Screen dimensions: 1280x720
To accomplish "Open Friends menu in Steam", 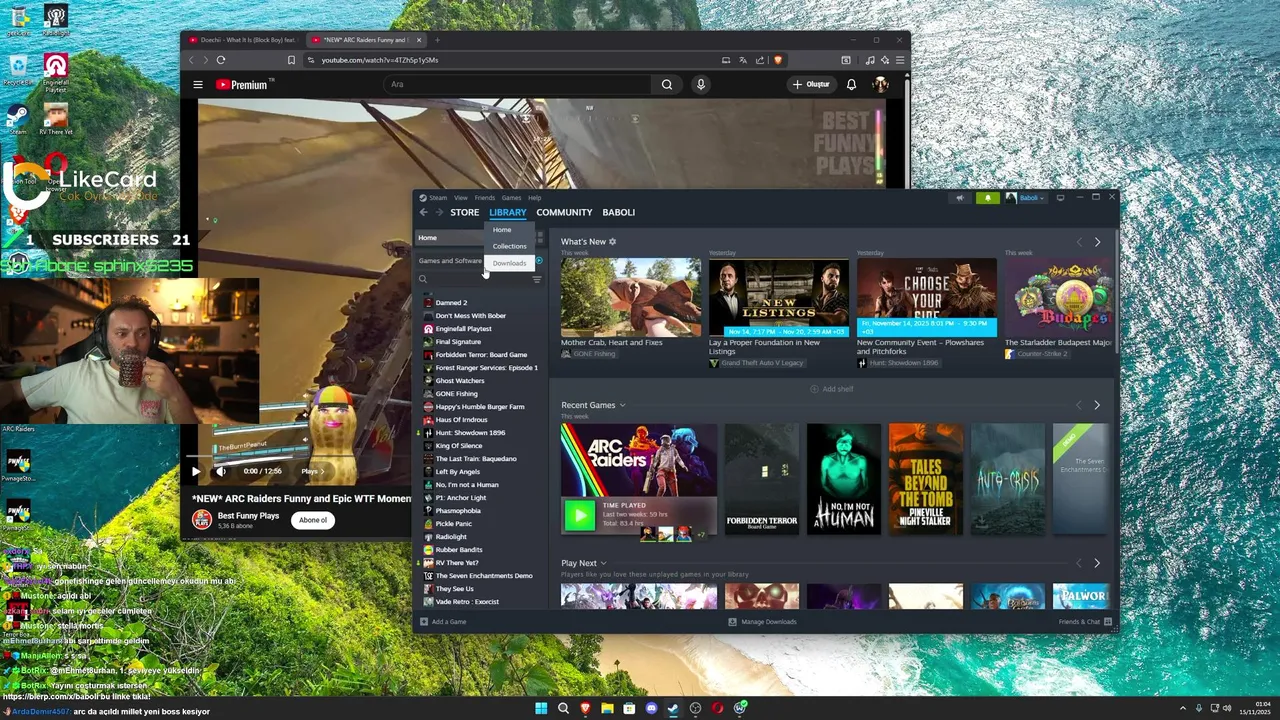I will [x=485, y=198].
